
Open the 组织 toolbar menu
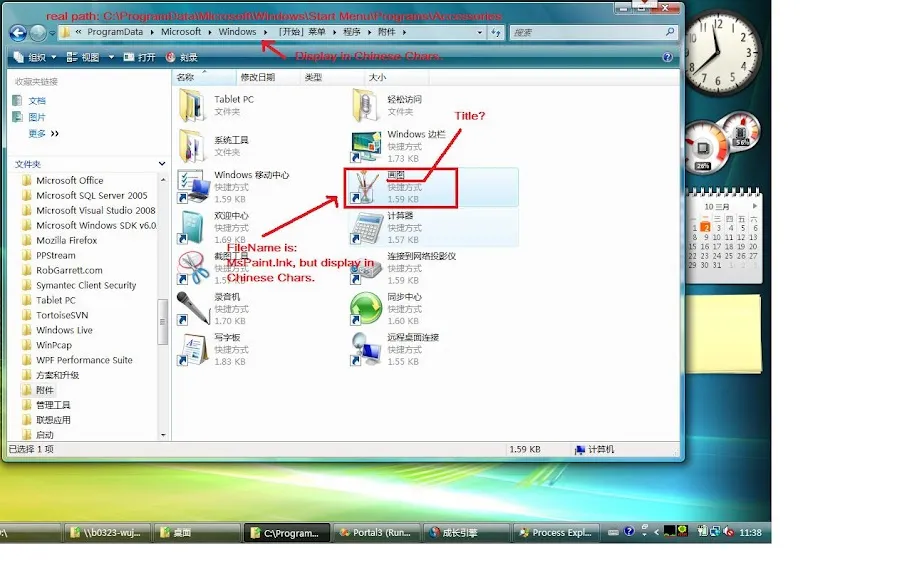(x=35, y=57)
